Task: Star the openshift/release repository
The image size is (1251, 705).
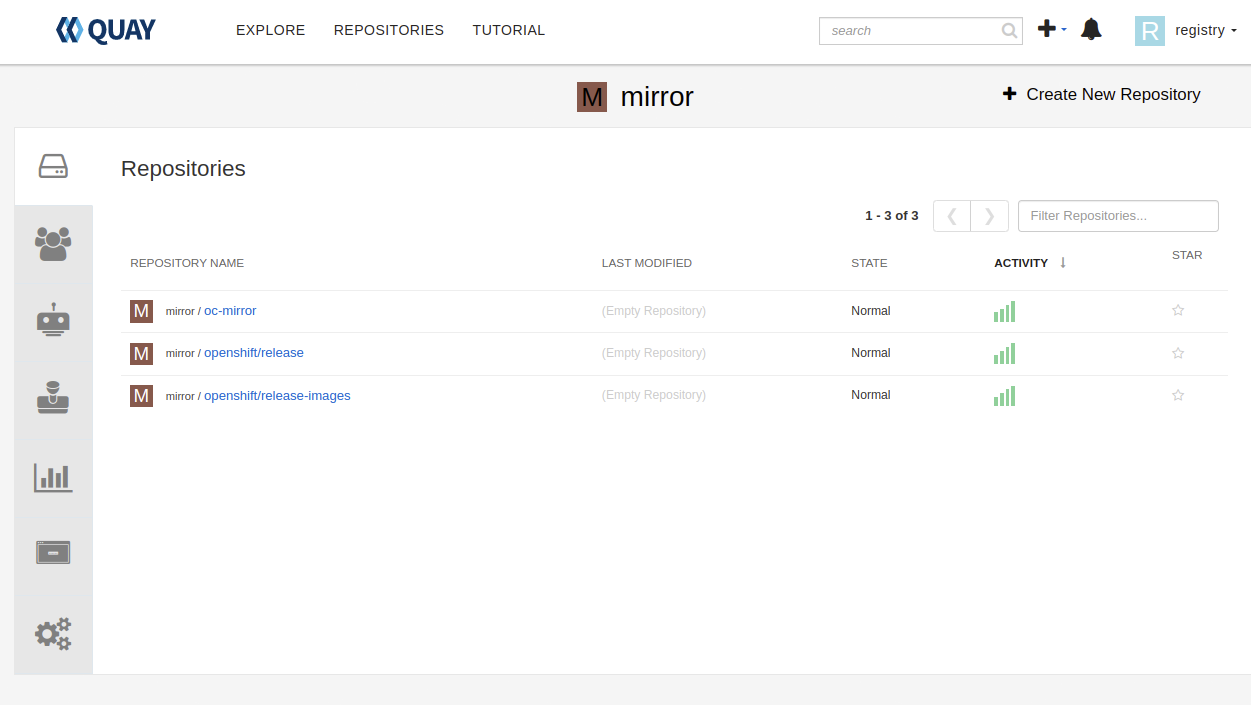Action: tap(1178, 353)
